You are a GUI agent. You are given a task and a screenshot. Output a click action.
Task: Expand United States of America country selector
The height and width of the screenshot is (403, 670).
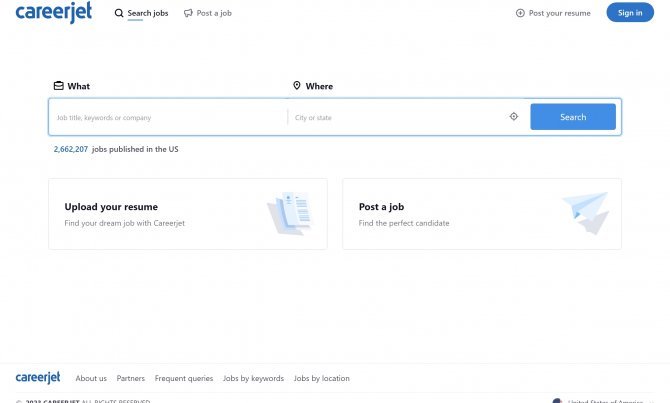coord(602,401)
